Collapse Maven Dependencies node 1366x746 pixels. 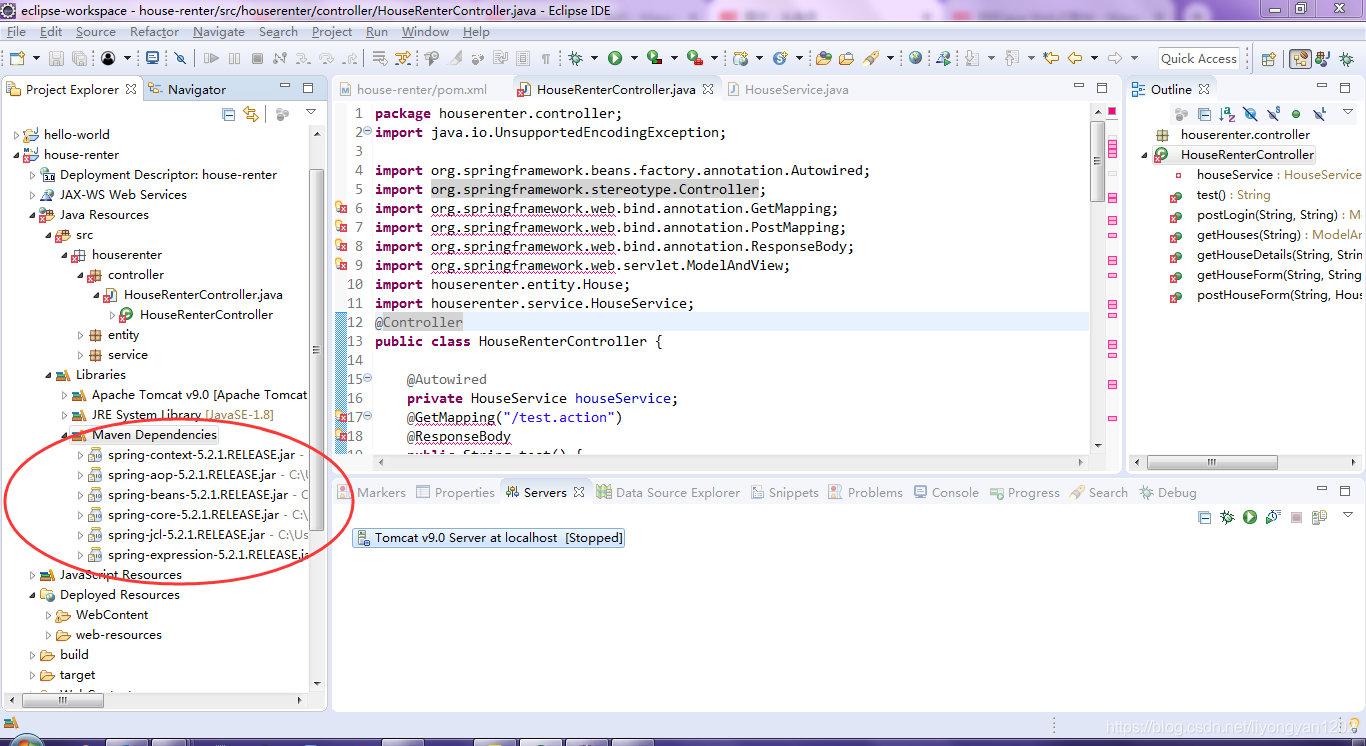tap(64, 435)
